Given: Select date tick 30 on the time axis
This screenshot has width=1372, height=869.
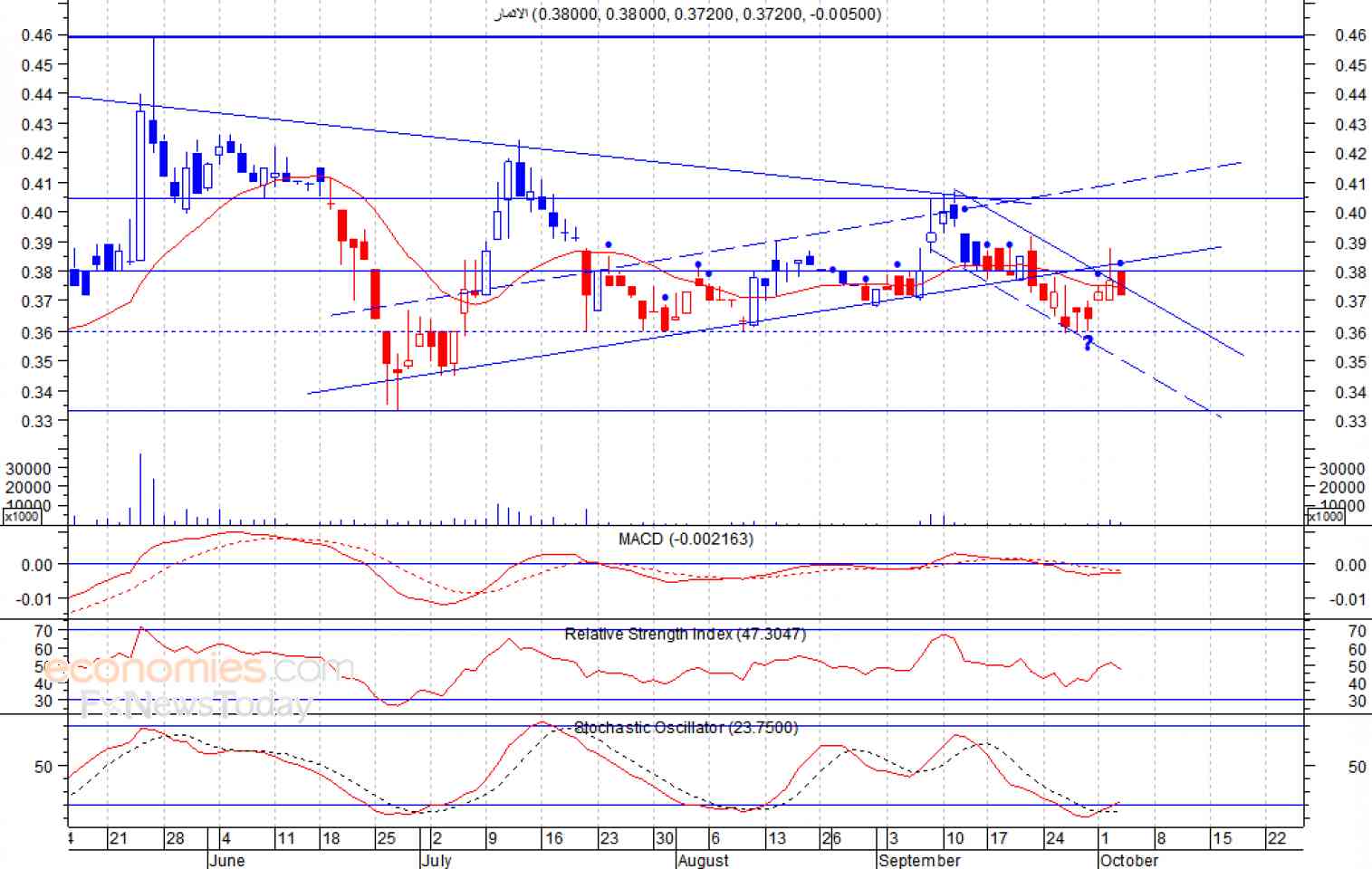Looking at the screenshot, I should click(x=665, y=838).
